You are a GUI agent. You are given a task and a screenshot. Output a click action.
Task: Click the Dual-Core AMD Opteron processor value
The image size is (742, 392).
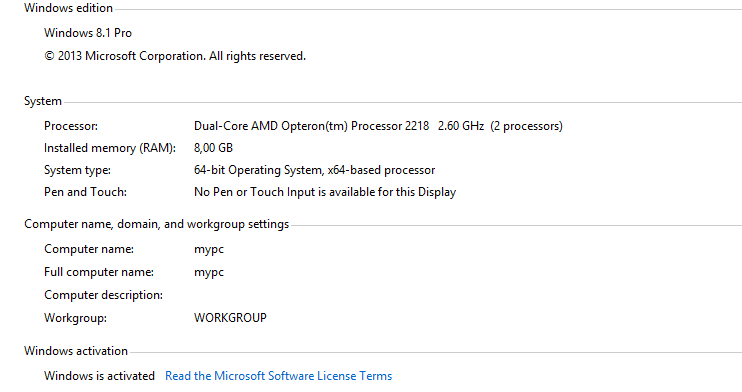(x=378, y=126)
